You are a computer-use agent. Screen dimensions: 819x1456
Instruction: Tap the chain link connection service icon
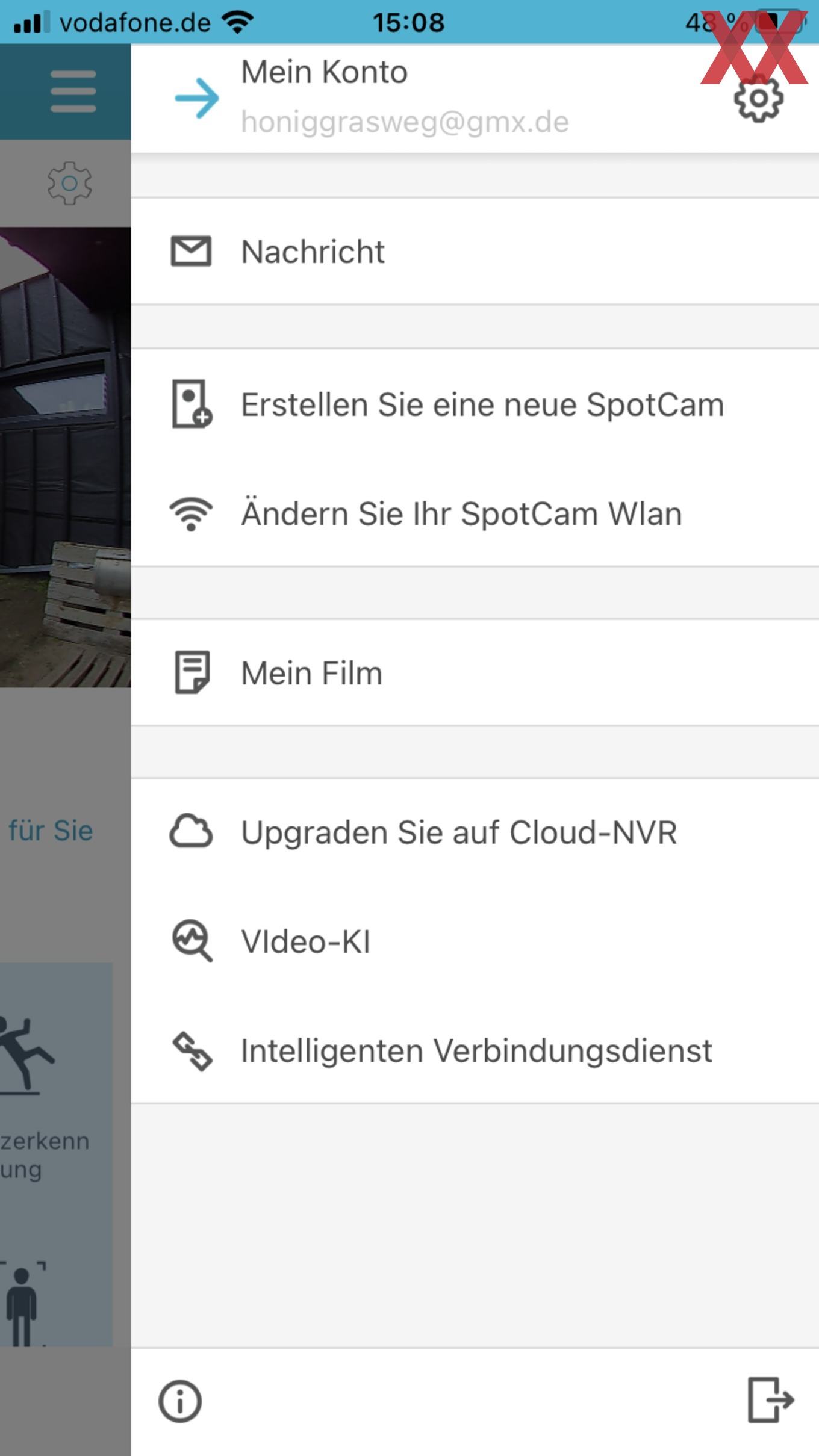pyautogui.click(x=192, y=1052)
